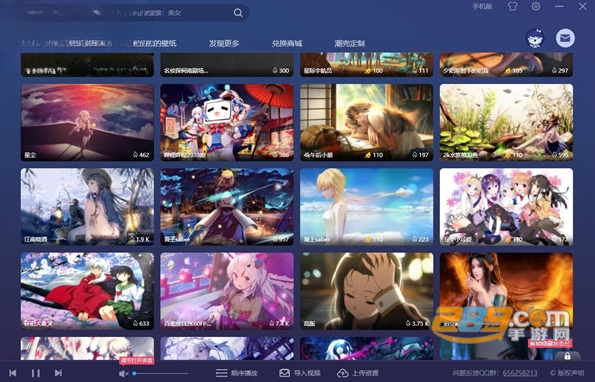Viewport: 595px width, 382px height.
Task: Switch to the 兑换商城 tab
Action: pyautogui.click(x=287, y=43)
